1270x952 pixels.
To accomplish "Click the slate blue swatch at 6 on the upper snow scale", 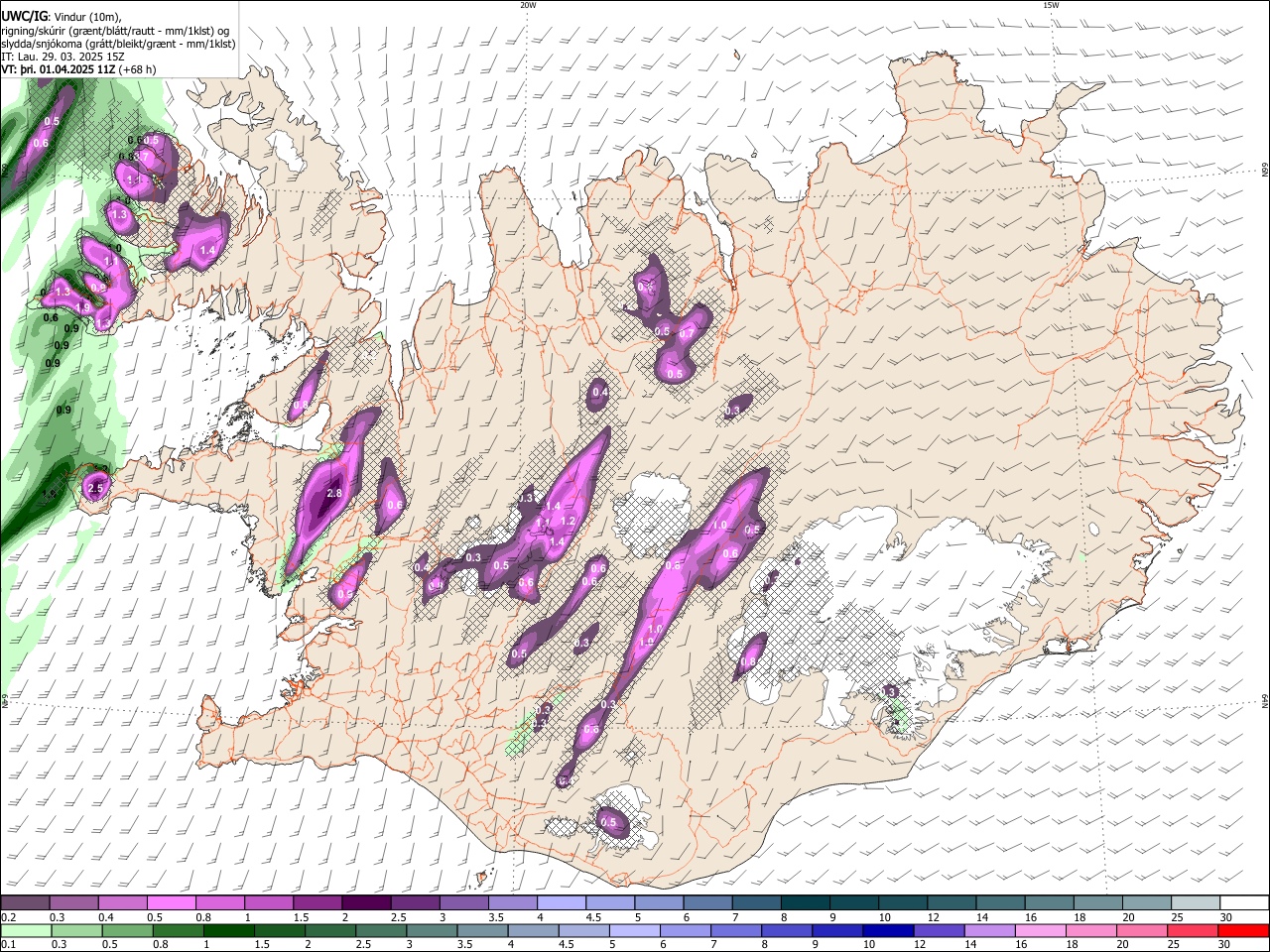I will click(707, 904).
